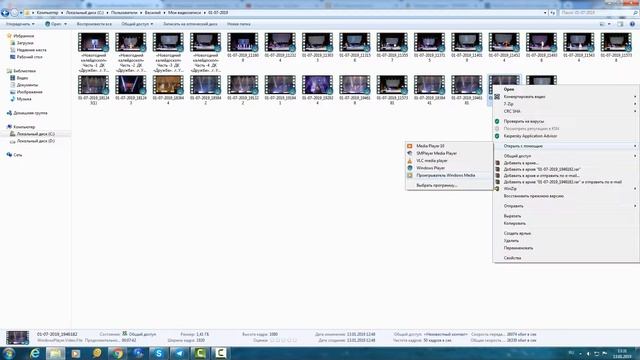Image resolution: width=640 pixels, height=360 pixels.
Task: Select Сеть in navigation pane
Action: coord(18,155)
